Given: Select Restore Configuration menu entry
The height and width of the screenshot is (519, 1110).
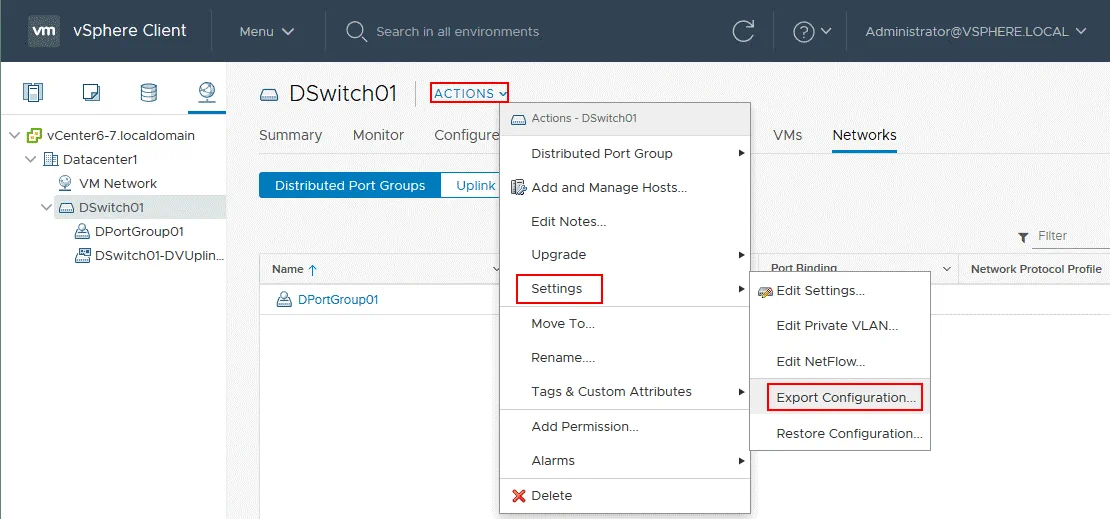Looking at the screenshot, I should 849,434.
